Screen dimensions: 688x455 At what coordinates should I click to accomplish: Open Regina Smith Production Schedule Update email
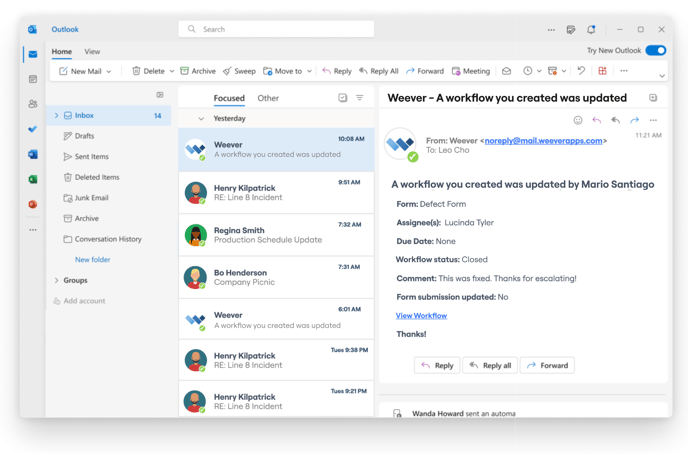click(x=276, y=235)
